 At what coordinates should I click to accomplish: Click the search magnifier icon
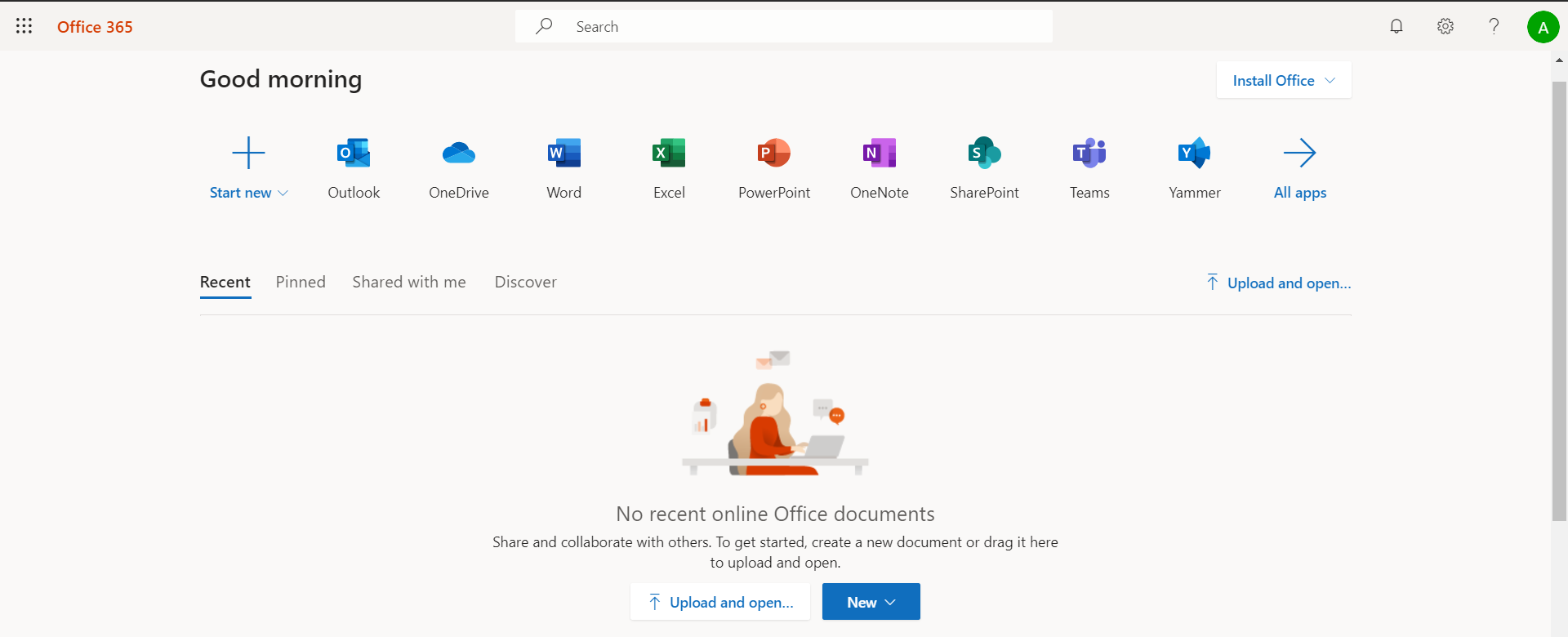[544, 26]
